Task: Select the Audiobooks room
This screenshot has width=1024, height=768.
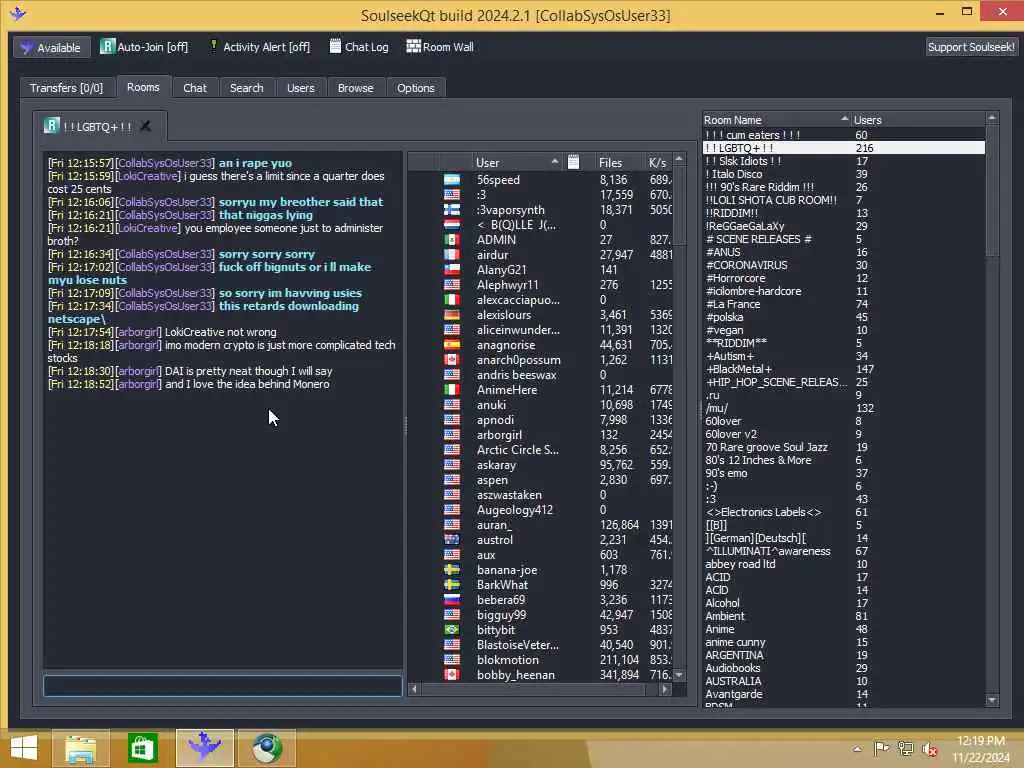Action: (844, 668)
